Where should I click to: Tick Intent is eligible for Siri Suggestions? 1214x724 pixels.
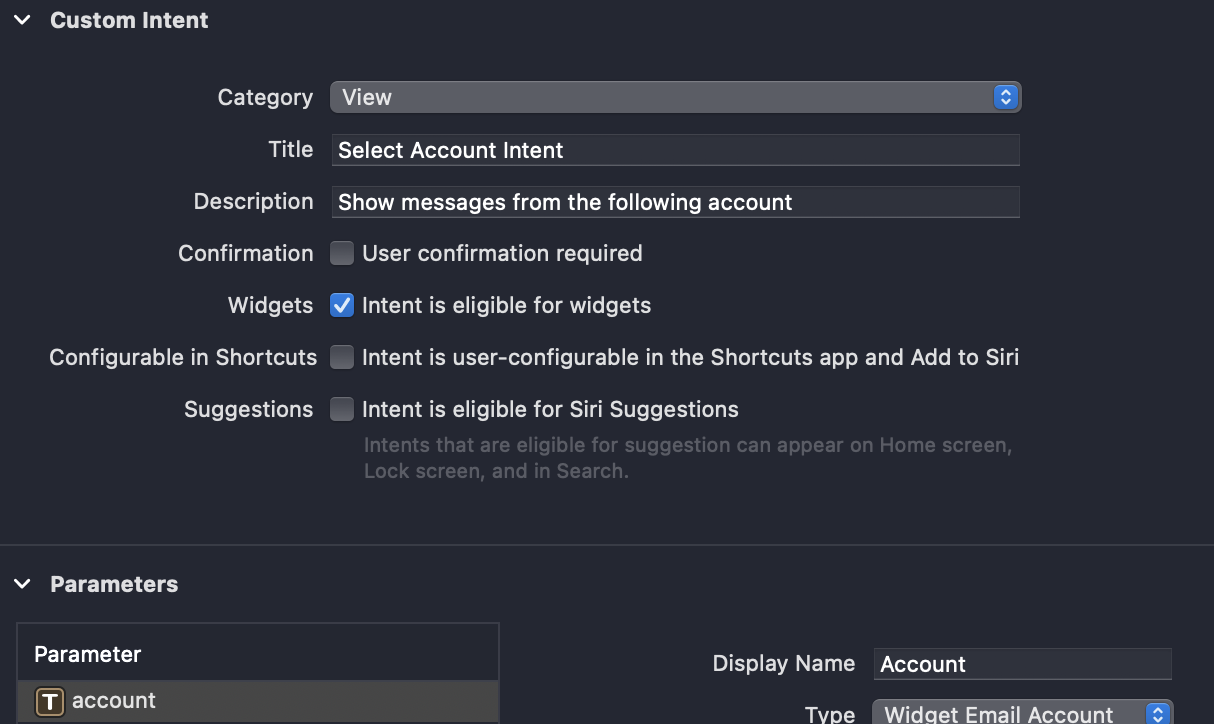click(342, 409)
